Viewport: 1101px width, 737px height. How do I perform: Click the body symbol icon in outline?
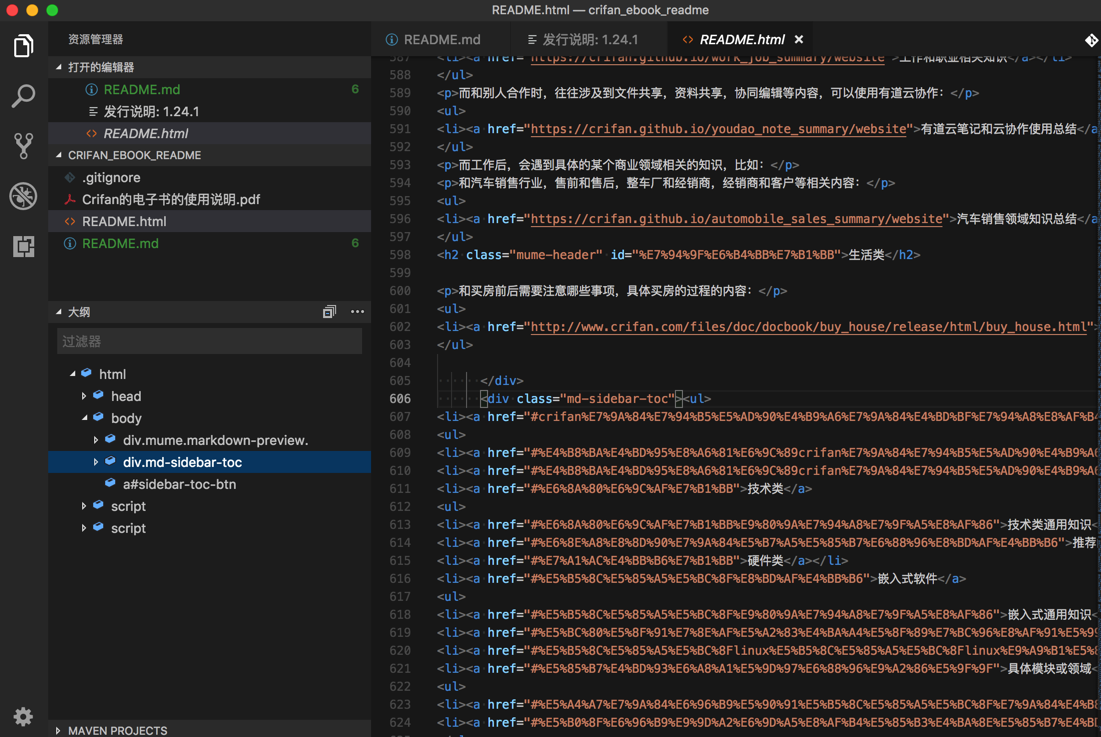[x=98, y=418]
